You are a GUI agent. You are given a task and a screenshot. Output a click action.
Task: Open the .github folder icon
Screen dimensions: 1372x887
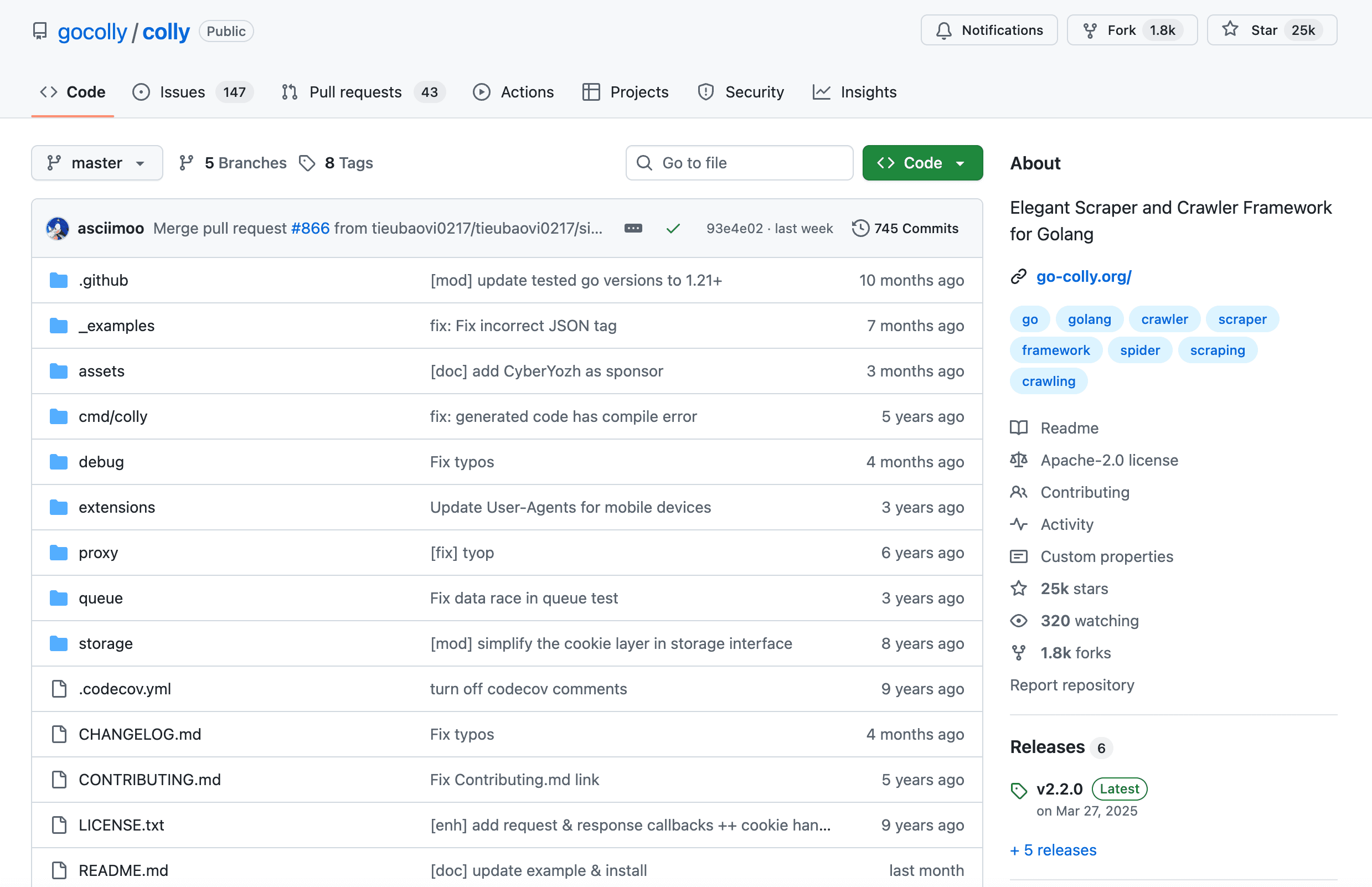click(58, 280)
